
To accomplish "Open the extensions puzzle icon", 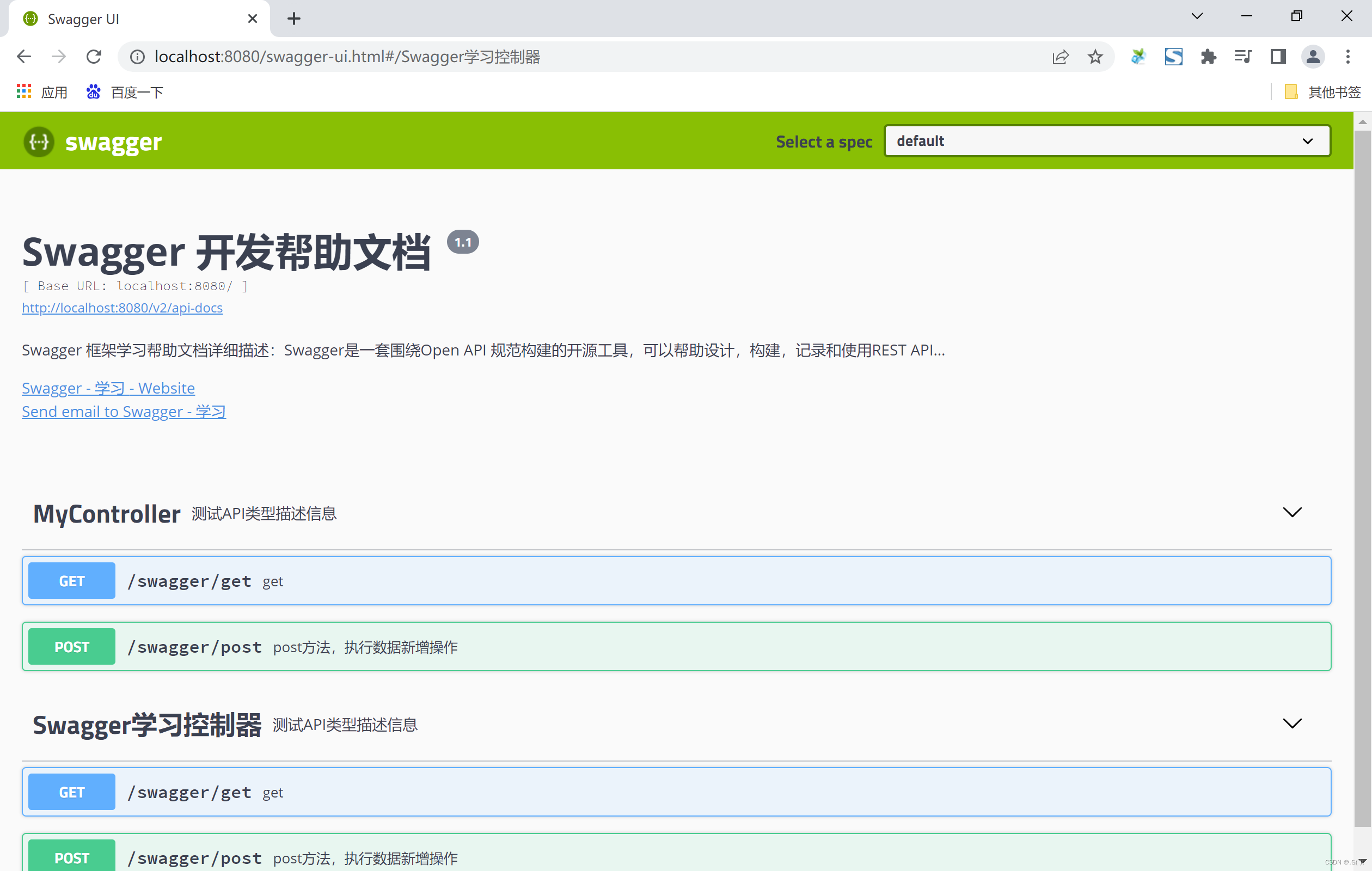I will 1208,57.
